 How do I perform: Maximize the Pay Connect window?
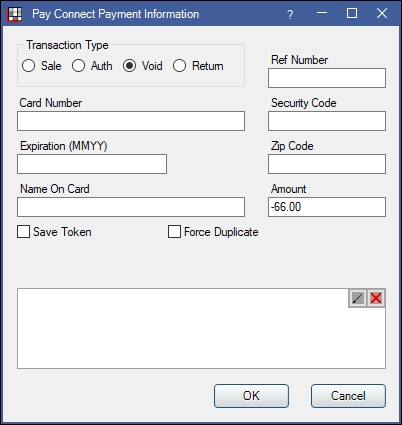[352, 13]
